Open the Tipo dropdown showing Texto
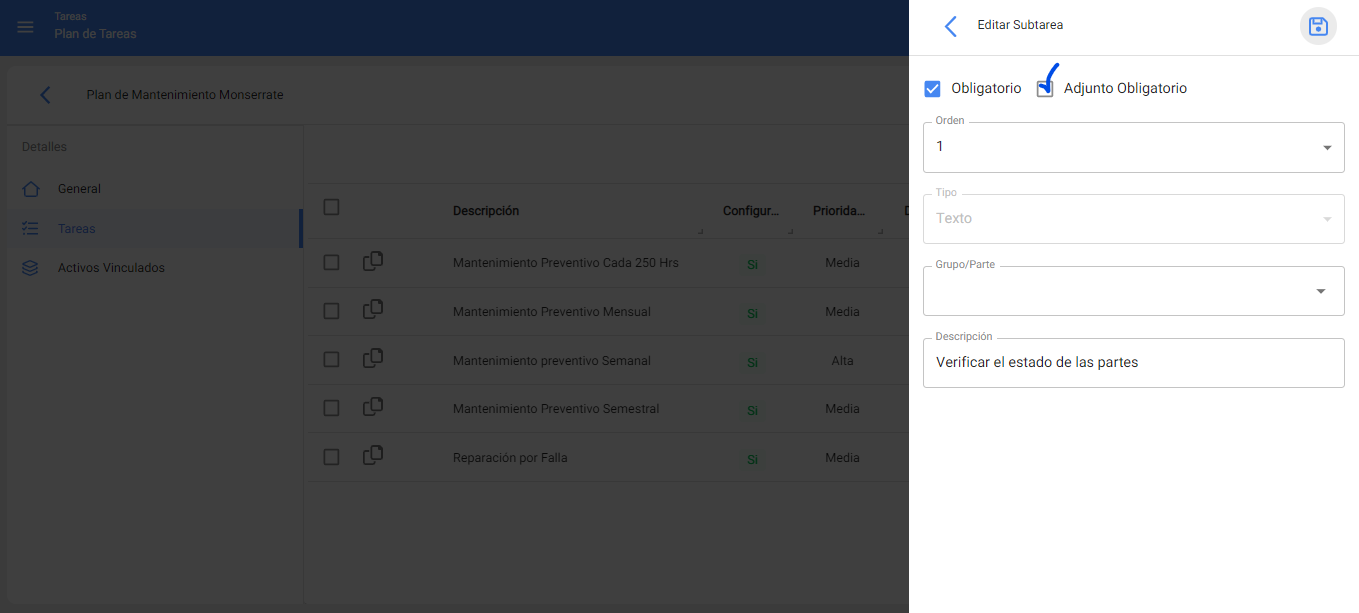 pos(1133,219)
